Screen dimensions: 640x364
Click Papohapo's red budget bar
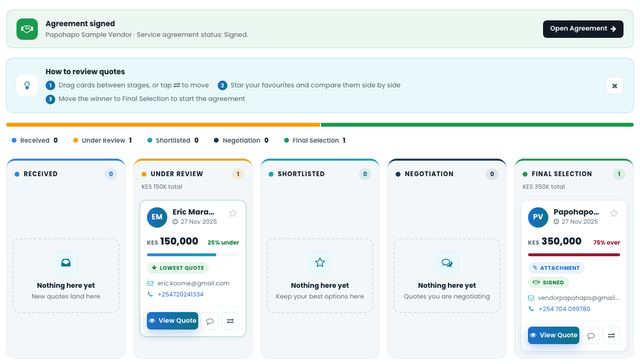pyautogui.click(x=574, y=255)
